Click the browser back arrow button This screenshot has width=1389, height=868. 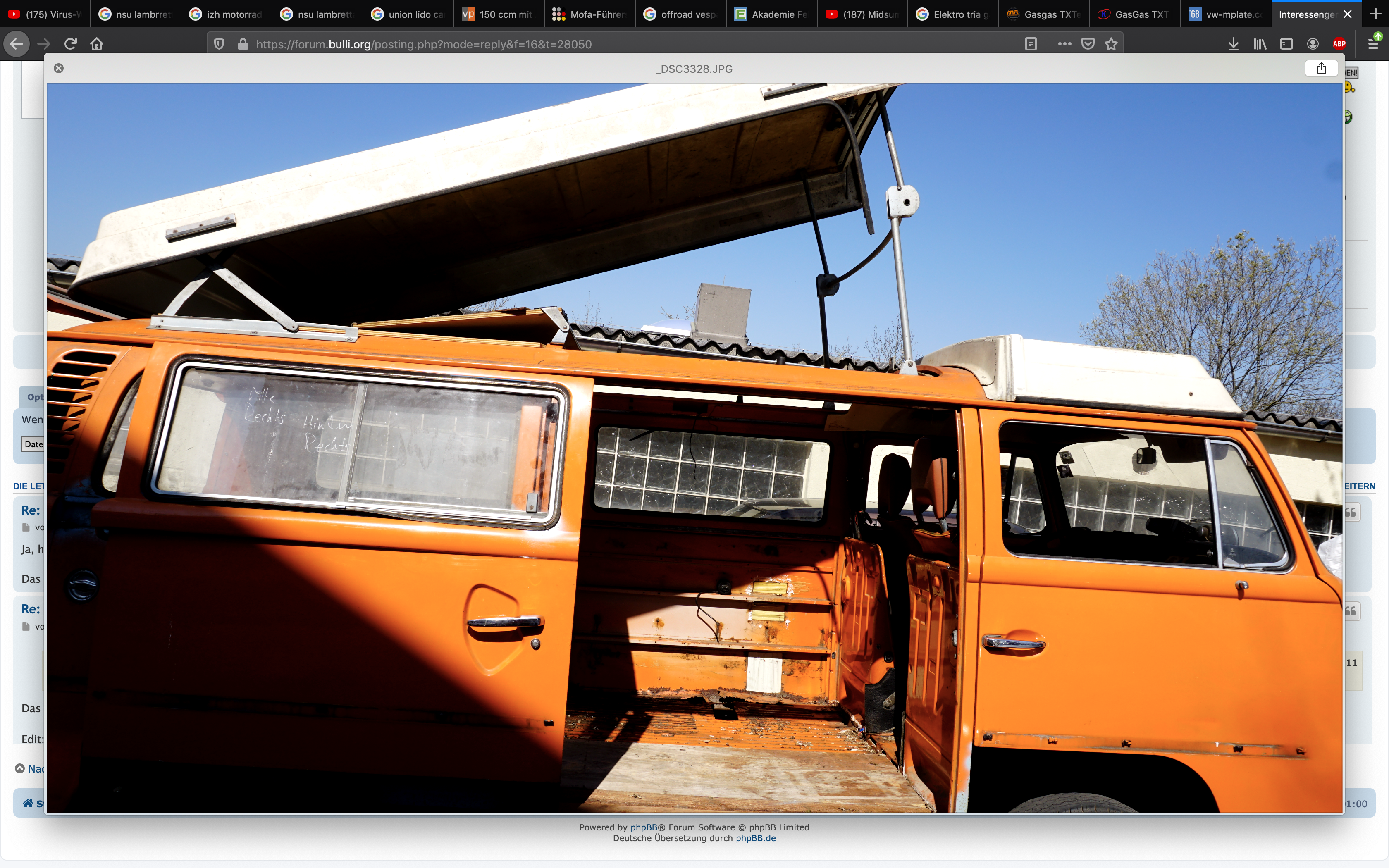16,44
